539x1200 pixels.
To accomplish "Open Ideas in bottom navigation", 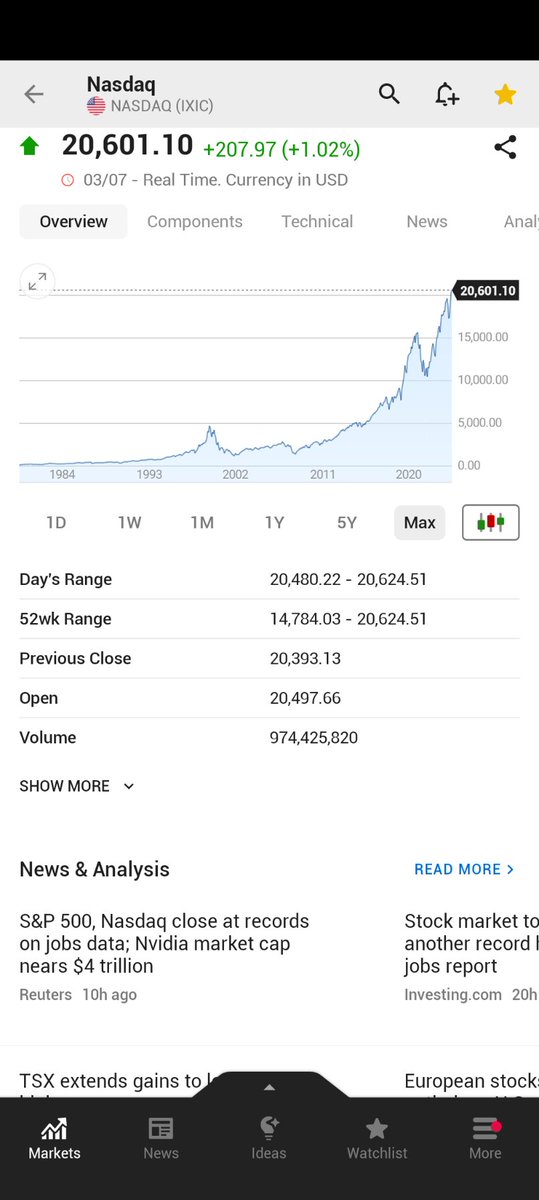I will 269,1138.
